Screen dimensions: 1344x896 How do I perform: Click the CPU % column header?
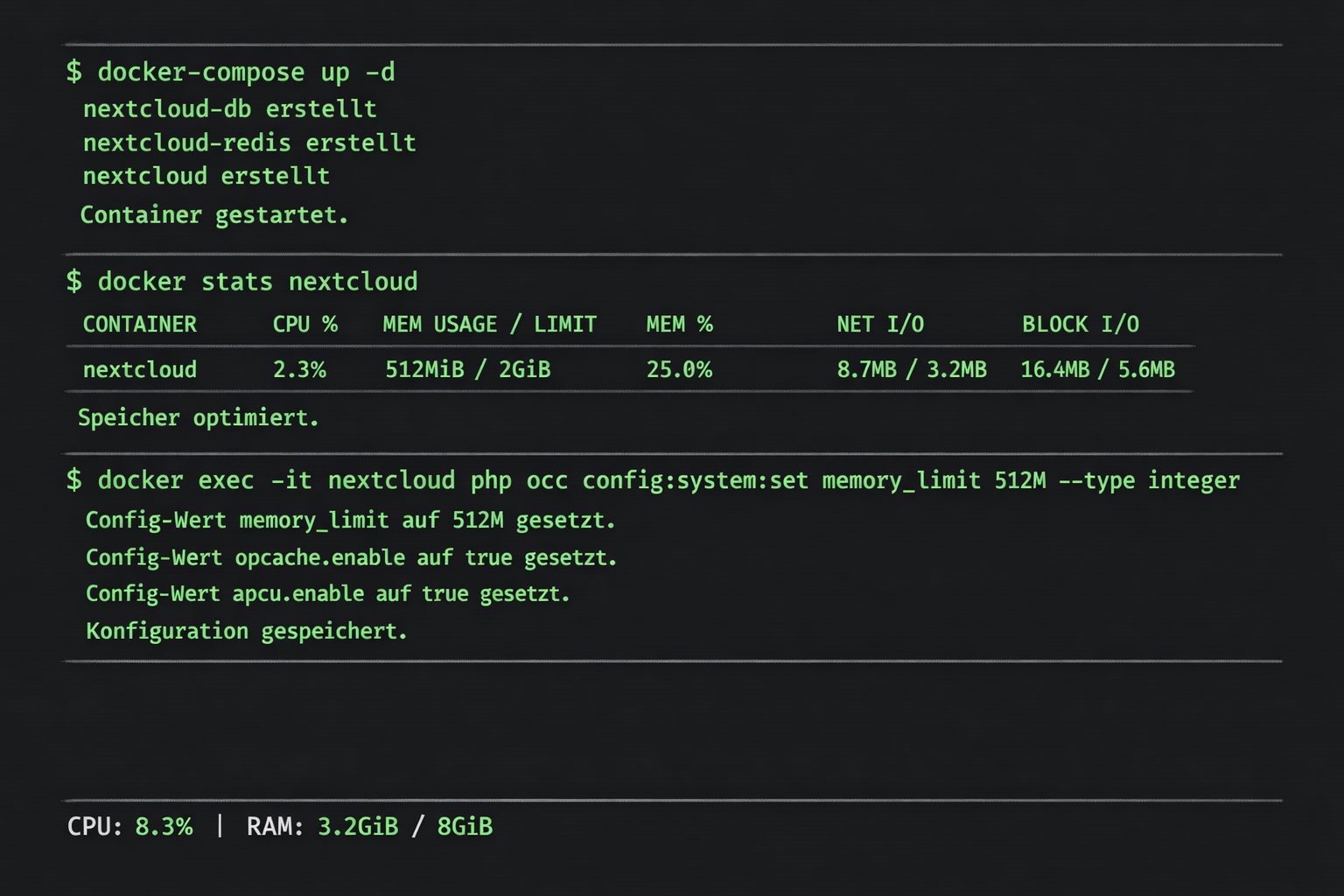pos(304,324)
